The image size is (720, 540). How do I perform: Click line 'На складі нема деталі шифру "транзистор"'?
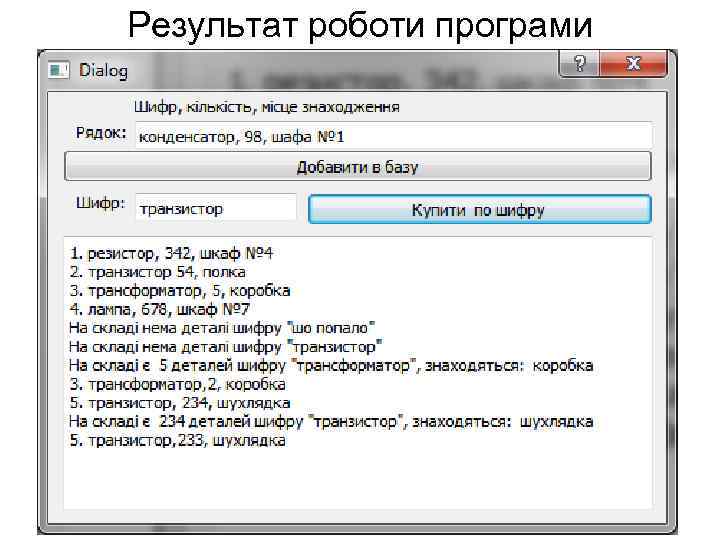tap(225, 347)
